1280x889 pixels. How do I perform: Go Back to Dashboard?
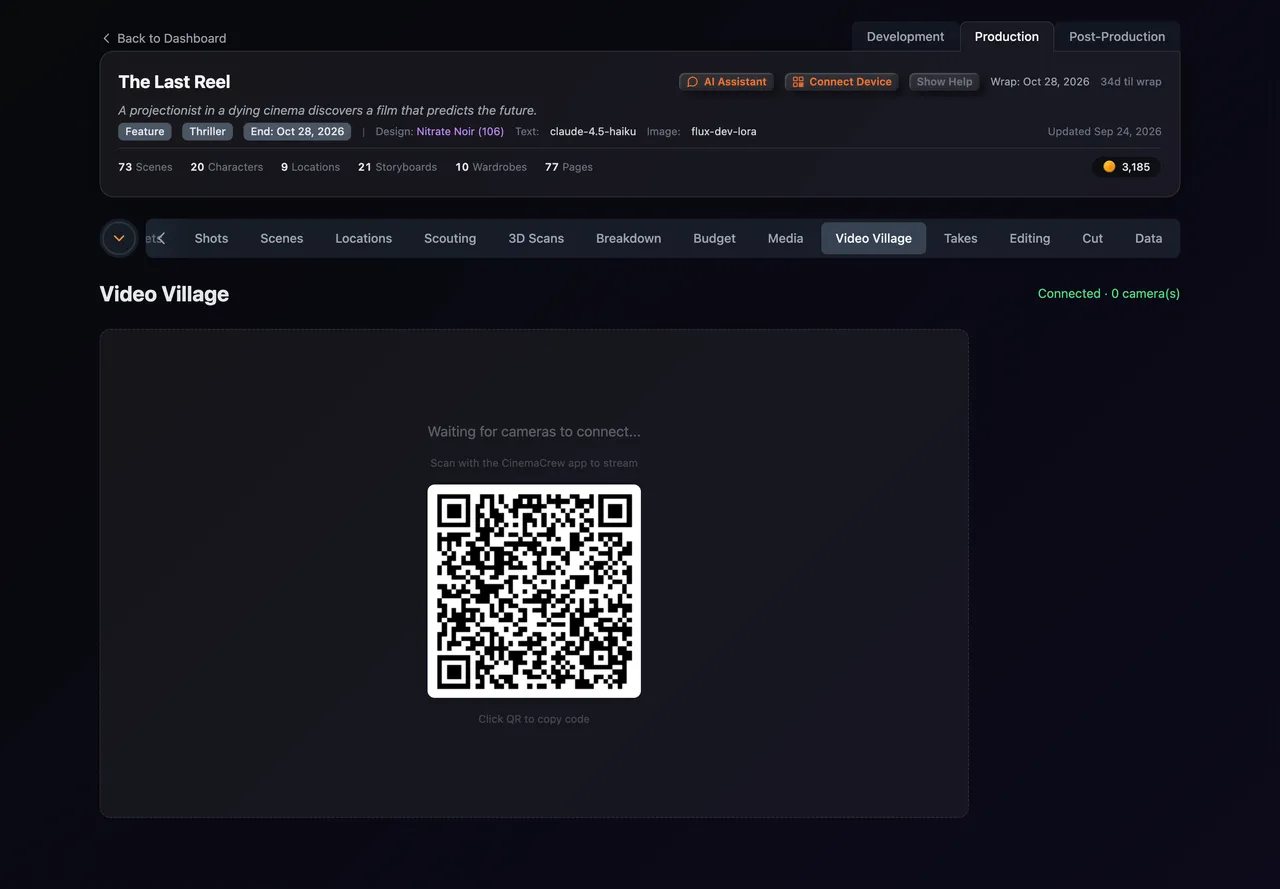click(164, 38)
